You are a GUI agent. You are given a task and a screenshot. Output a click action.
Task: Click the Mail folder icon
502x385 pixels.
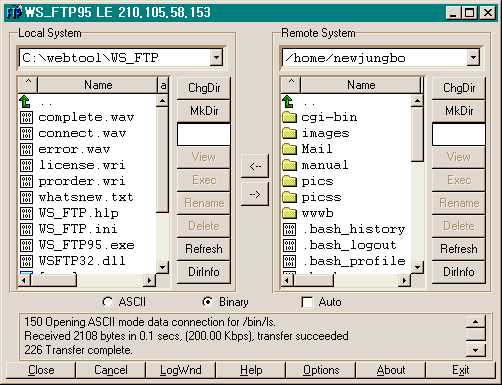click(x=289, y=149)
